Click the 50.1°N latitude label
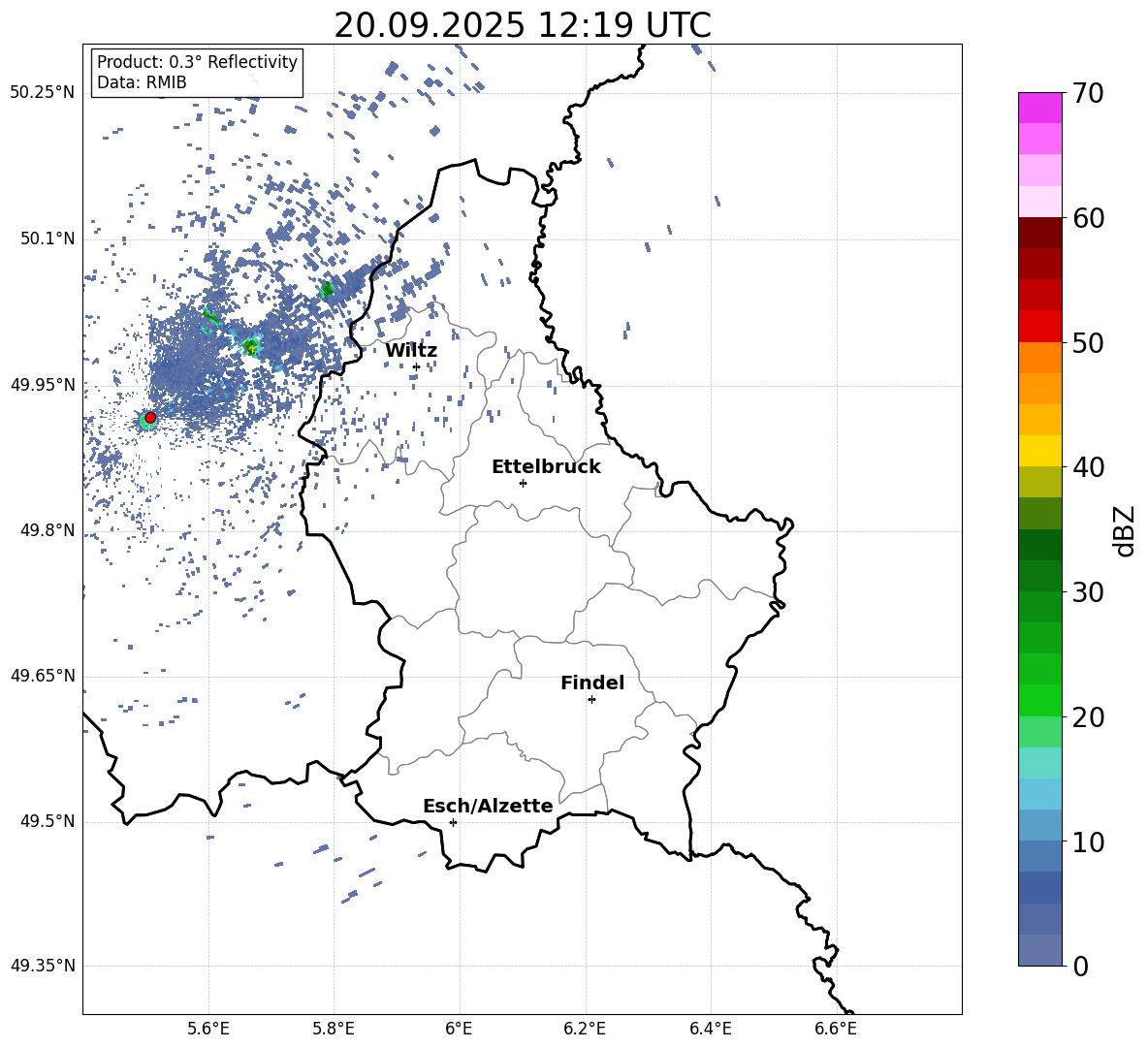Viewport: 1148px width, 1048px height. click(48, 238)
